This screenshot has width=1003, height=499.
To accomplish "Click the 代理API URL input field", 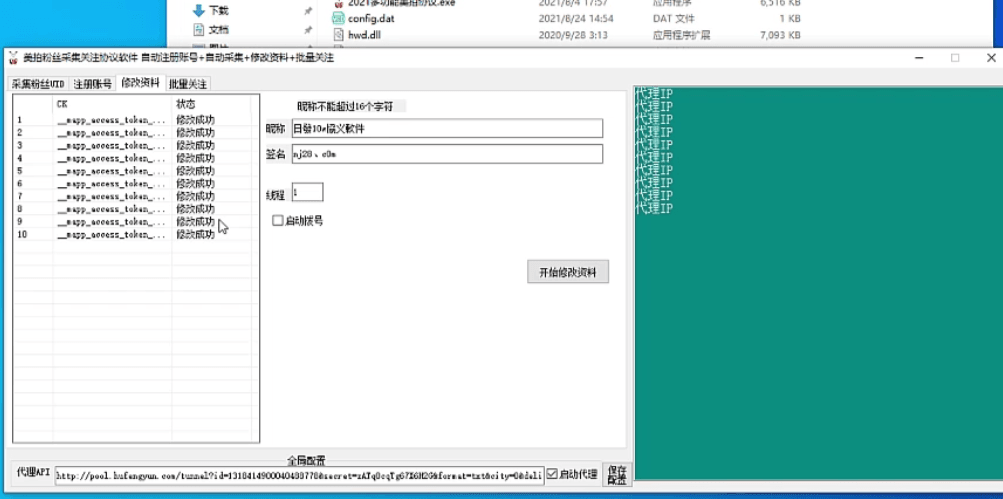I will tap(298, 475).
